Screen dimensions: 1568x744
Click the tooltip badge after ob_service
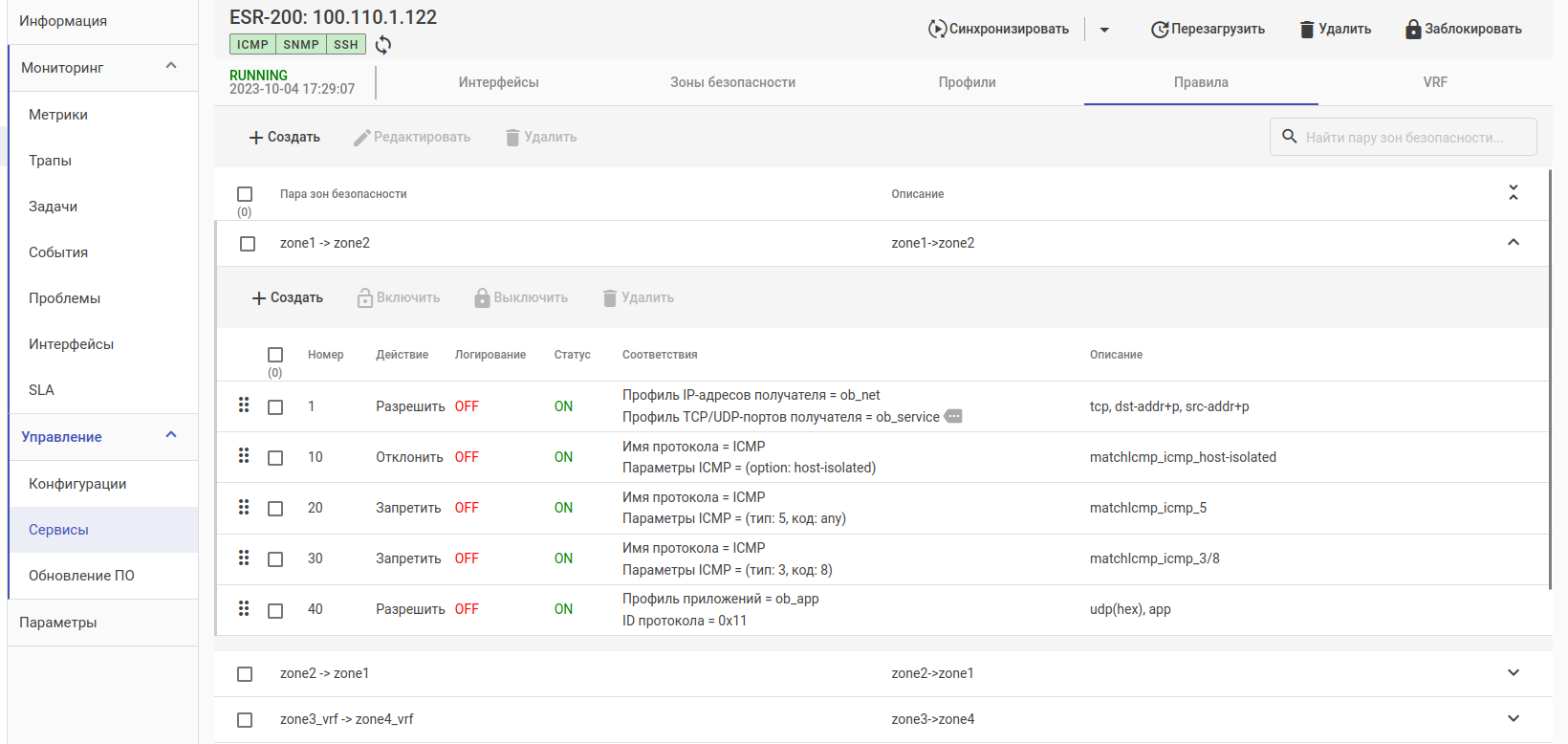[953, 416]
